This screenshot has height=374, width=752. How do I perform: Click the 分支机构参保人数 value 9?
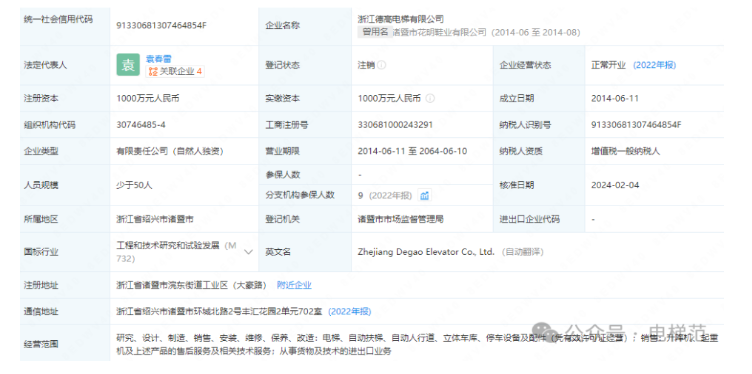coord(360,195)
